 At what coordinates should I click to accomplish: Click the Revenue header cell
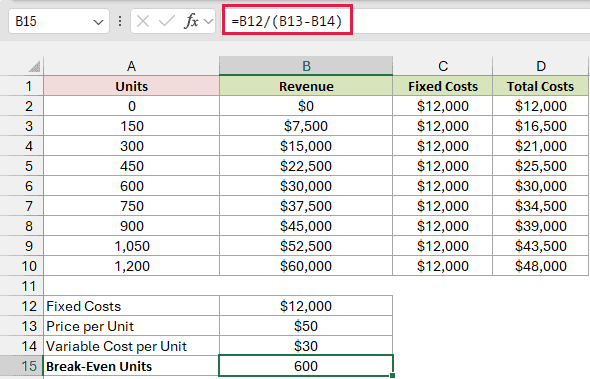(x=306, y=86)
